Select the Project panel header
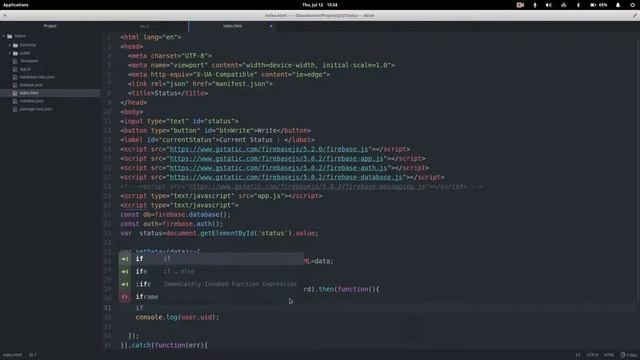This screenshot has width=640, height=360. 50,26
